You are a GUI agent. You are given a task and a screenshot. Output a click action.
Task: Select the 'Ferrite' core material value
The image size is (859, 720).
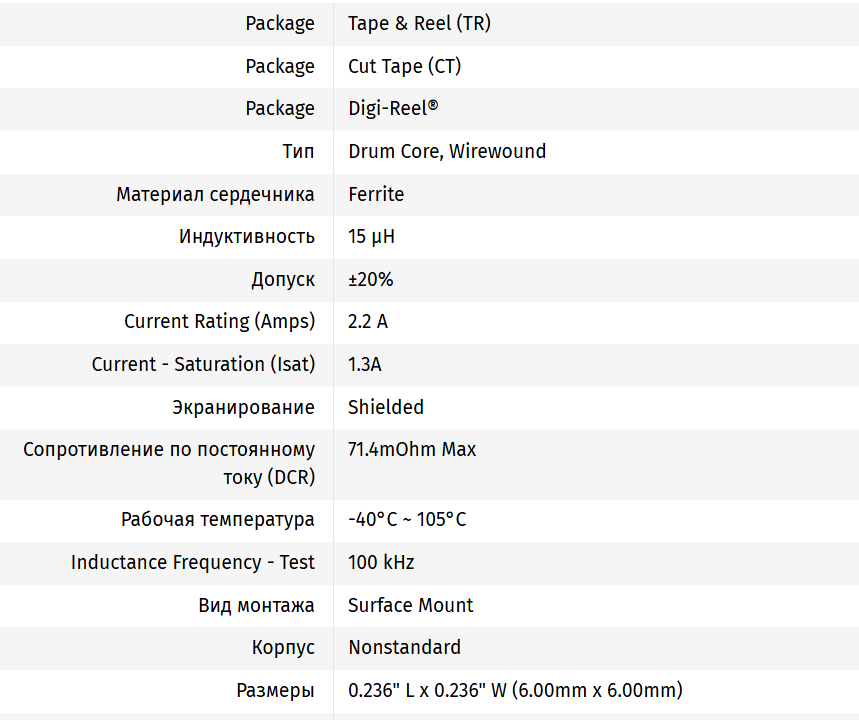[x=376, y=194]
